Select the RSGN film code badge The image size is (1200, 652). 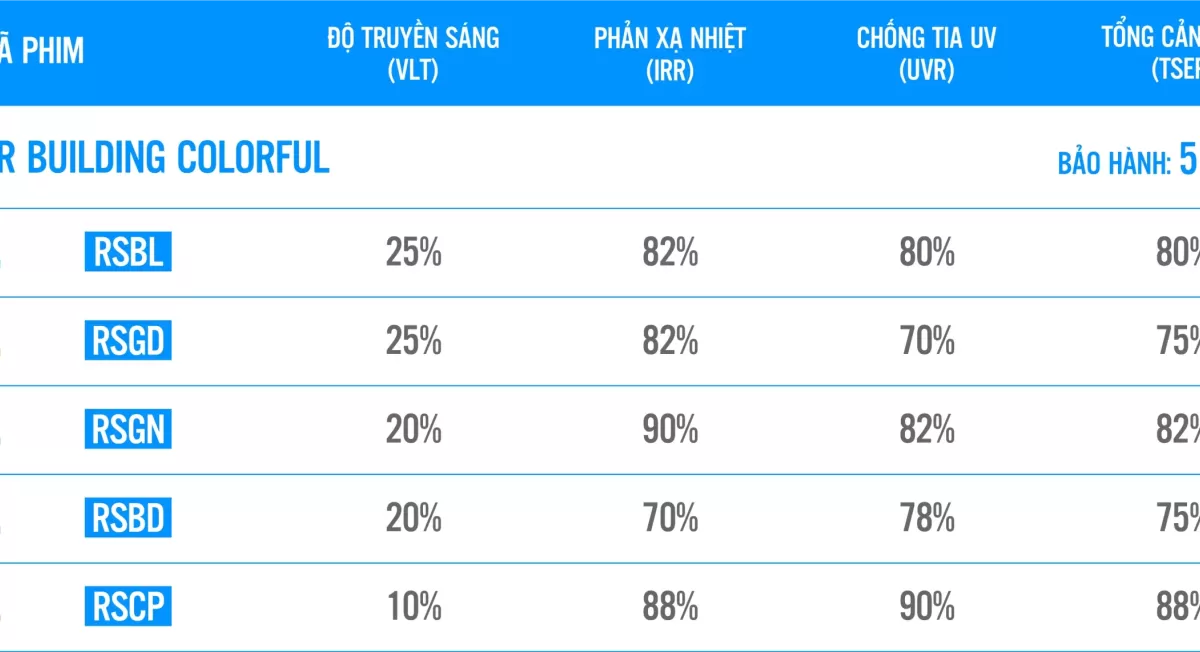click(x=128, y=430)
